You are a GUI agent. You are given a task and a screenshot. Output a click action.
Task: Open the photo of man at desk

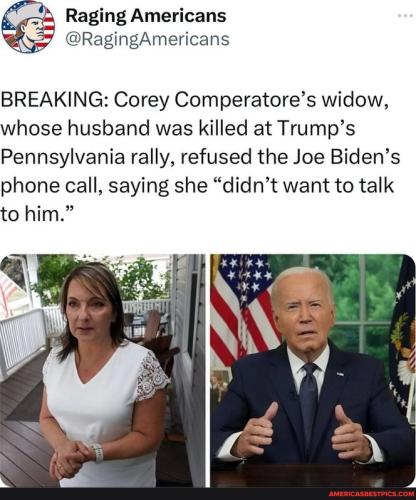coord(313,371)
